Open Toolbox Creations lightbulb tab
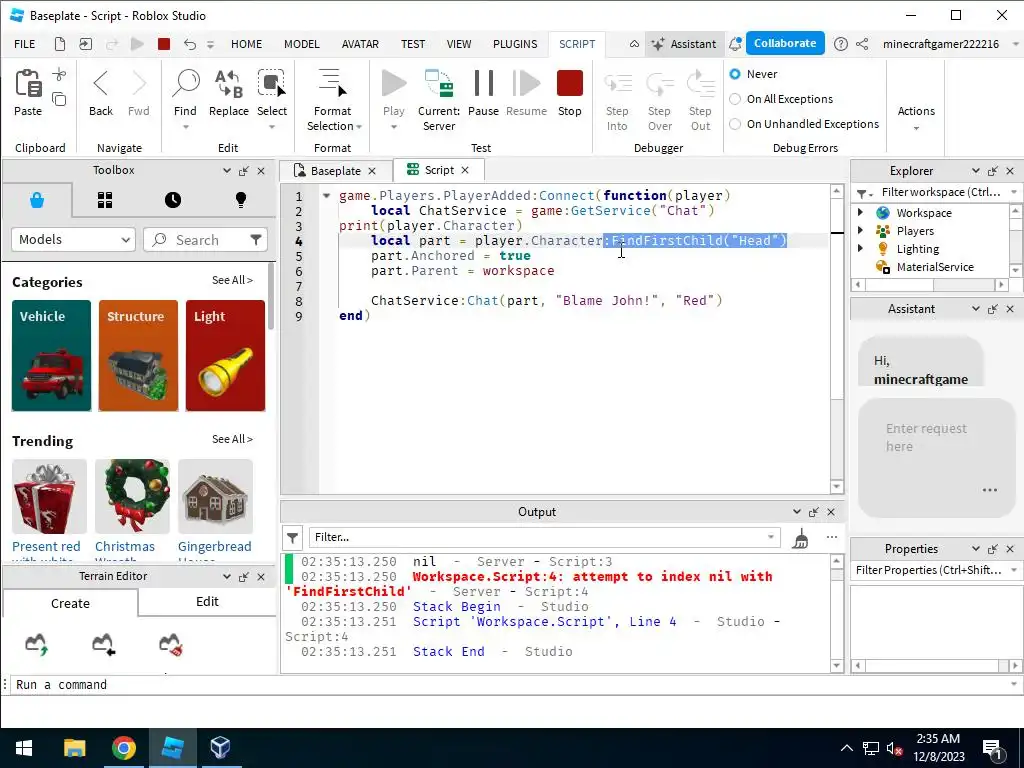The height and width of the screenshot is (768, 1024). point(241,200)
